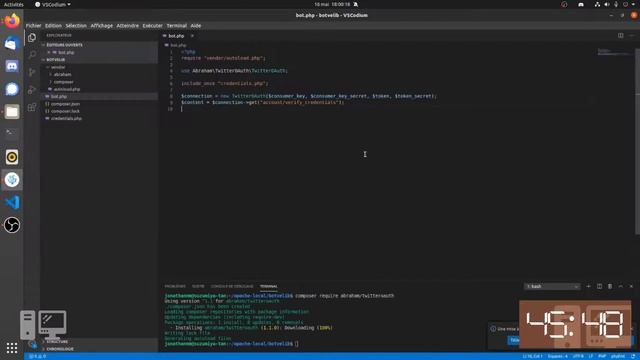Open Rhythmbox from the dock
The image size is (640, 360).
coord(12,157)
